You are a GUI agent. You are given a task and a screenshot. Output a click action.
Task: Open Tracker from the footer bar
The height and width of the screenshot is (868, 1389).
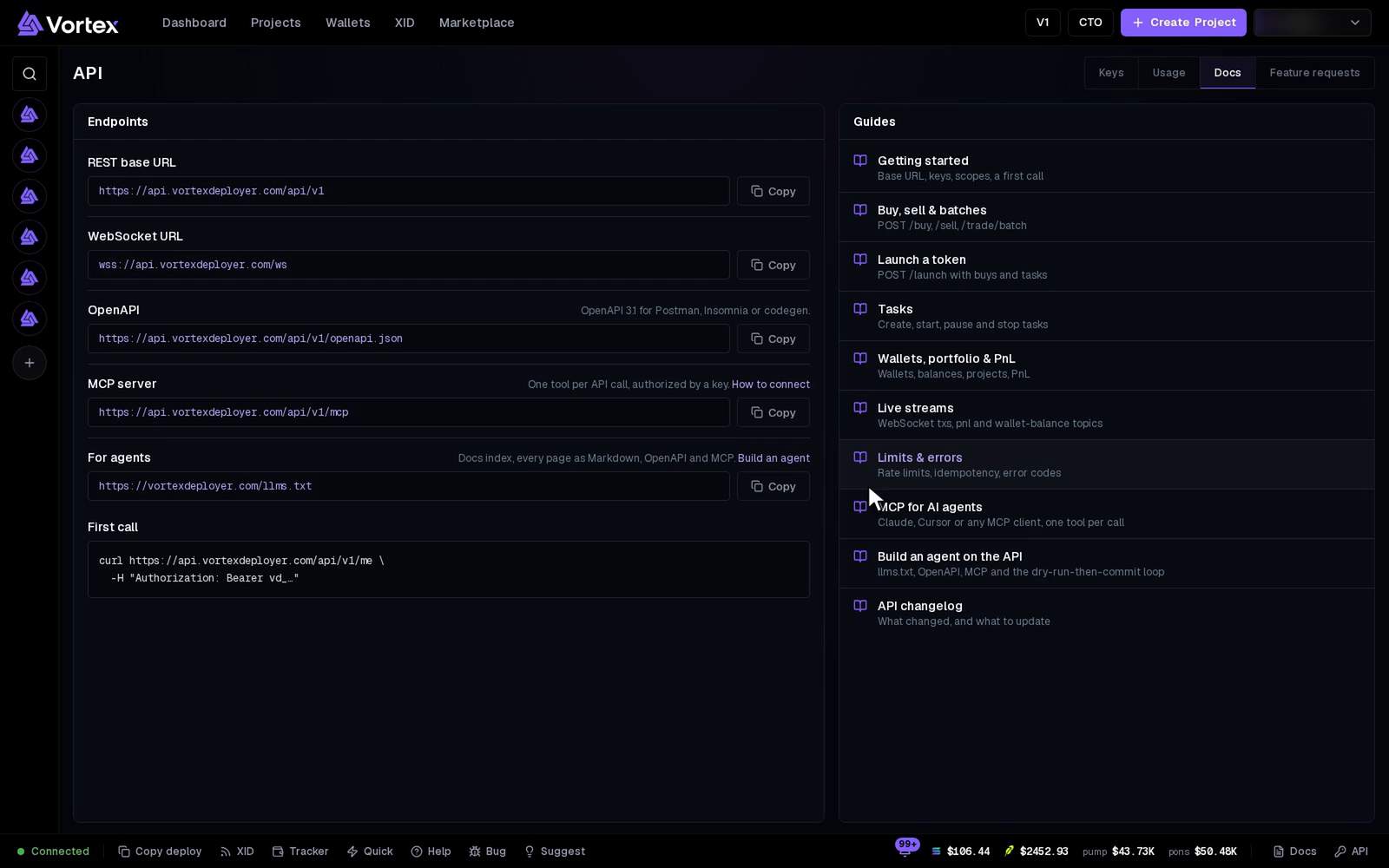tap(300, 852)
